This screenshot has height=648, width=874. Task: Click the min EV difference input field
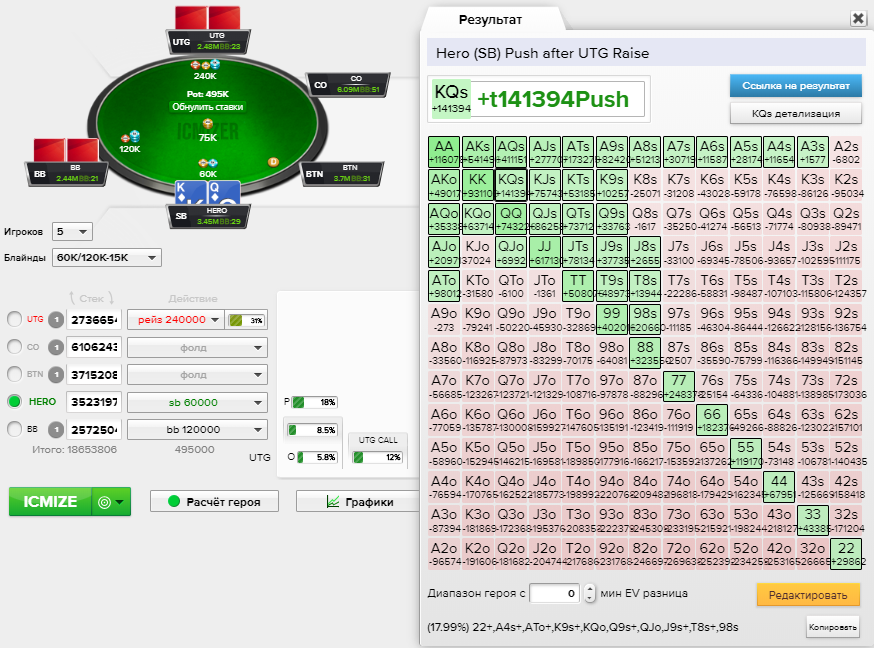tap(554, 593)
